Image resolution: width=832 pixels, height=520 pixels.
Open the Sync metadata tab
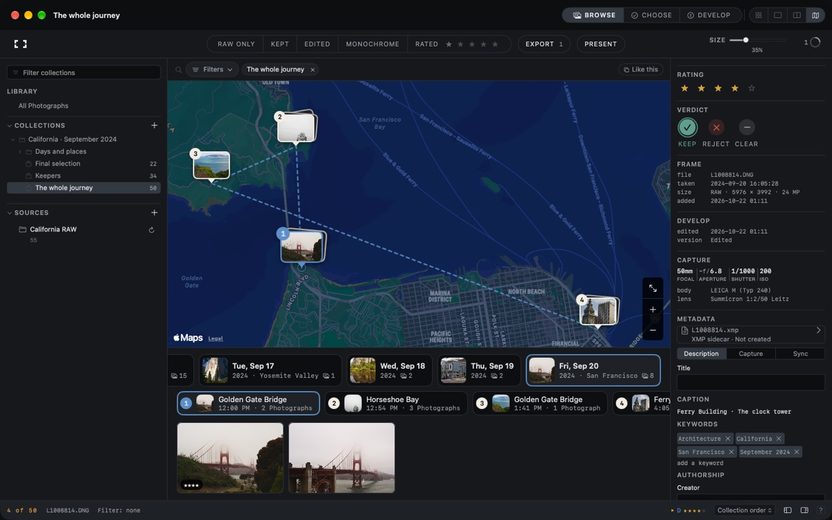(800, 354)
